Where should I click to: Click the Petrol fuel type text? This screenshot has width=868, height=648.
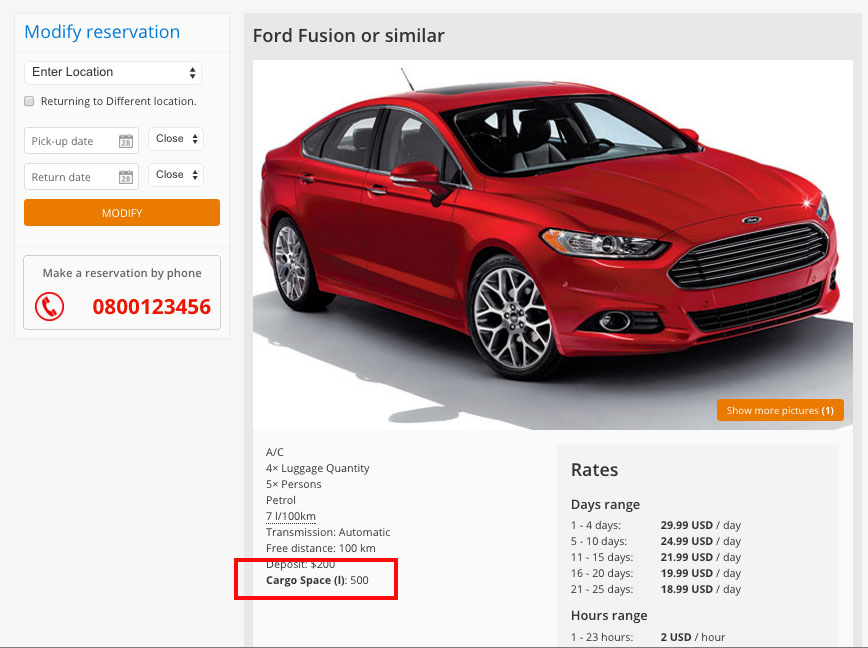(x=281, y=500)
